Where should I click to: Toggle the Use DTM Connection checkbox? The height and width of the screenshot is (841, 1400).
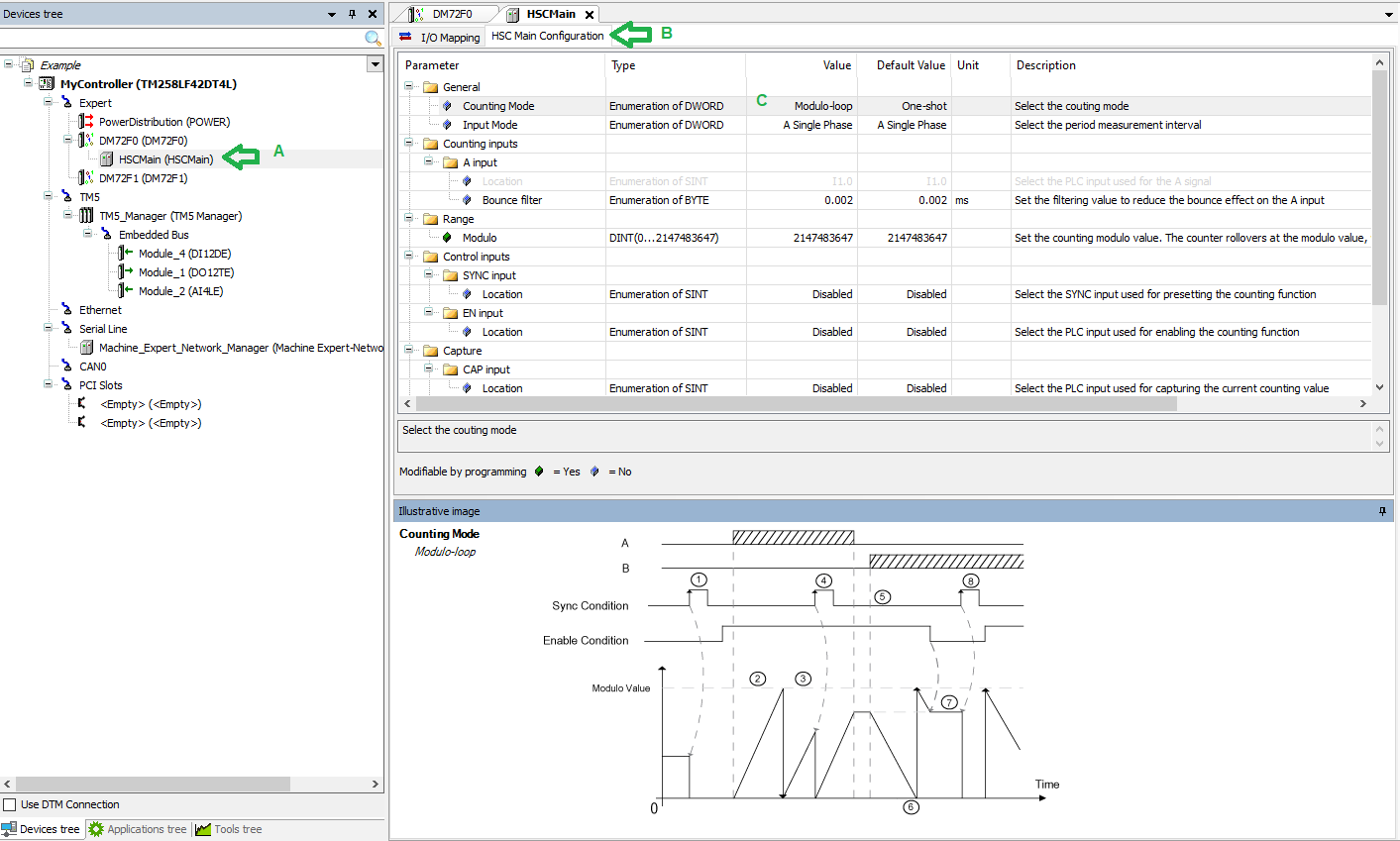(10, 804)
